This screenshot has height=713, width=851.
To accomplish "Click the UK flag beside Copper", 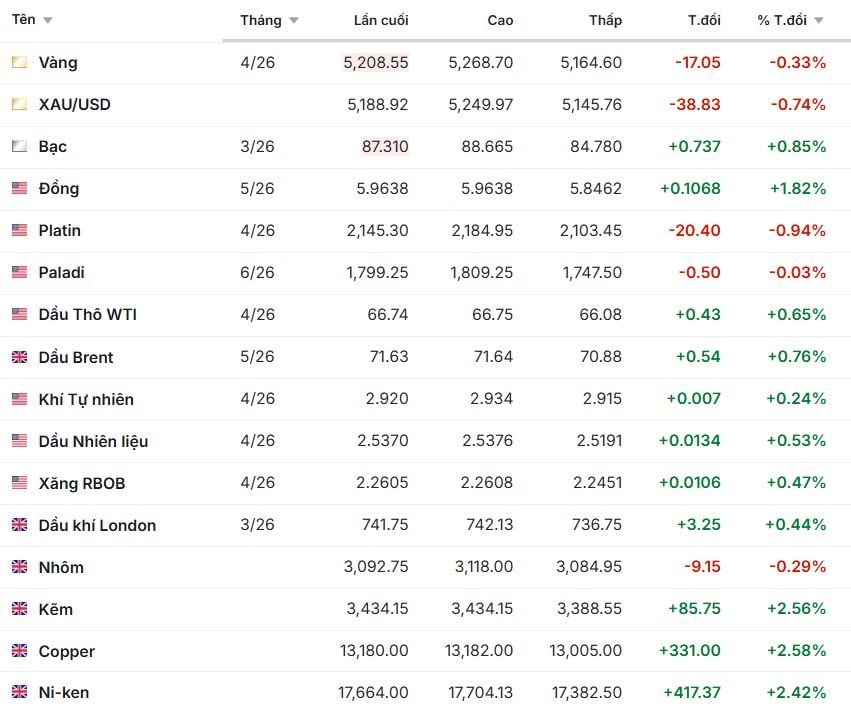I will (19, 651).
